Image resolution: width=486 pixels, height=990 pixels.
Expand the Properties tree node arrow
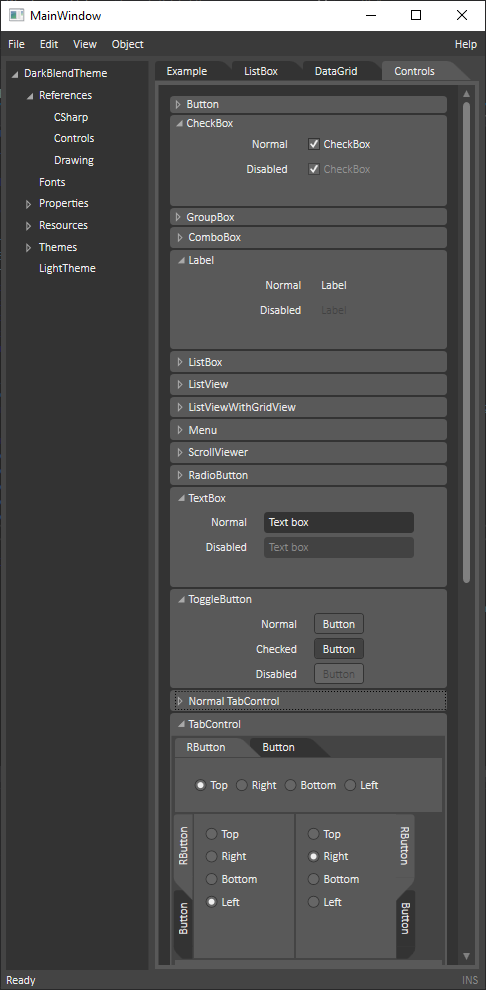click(28, 204)
